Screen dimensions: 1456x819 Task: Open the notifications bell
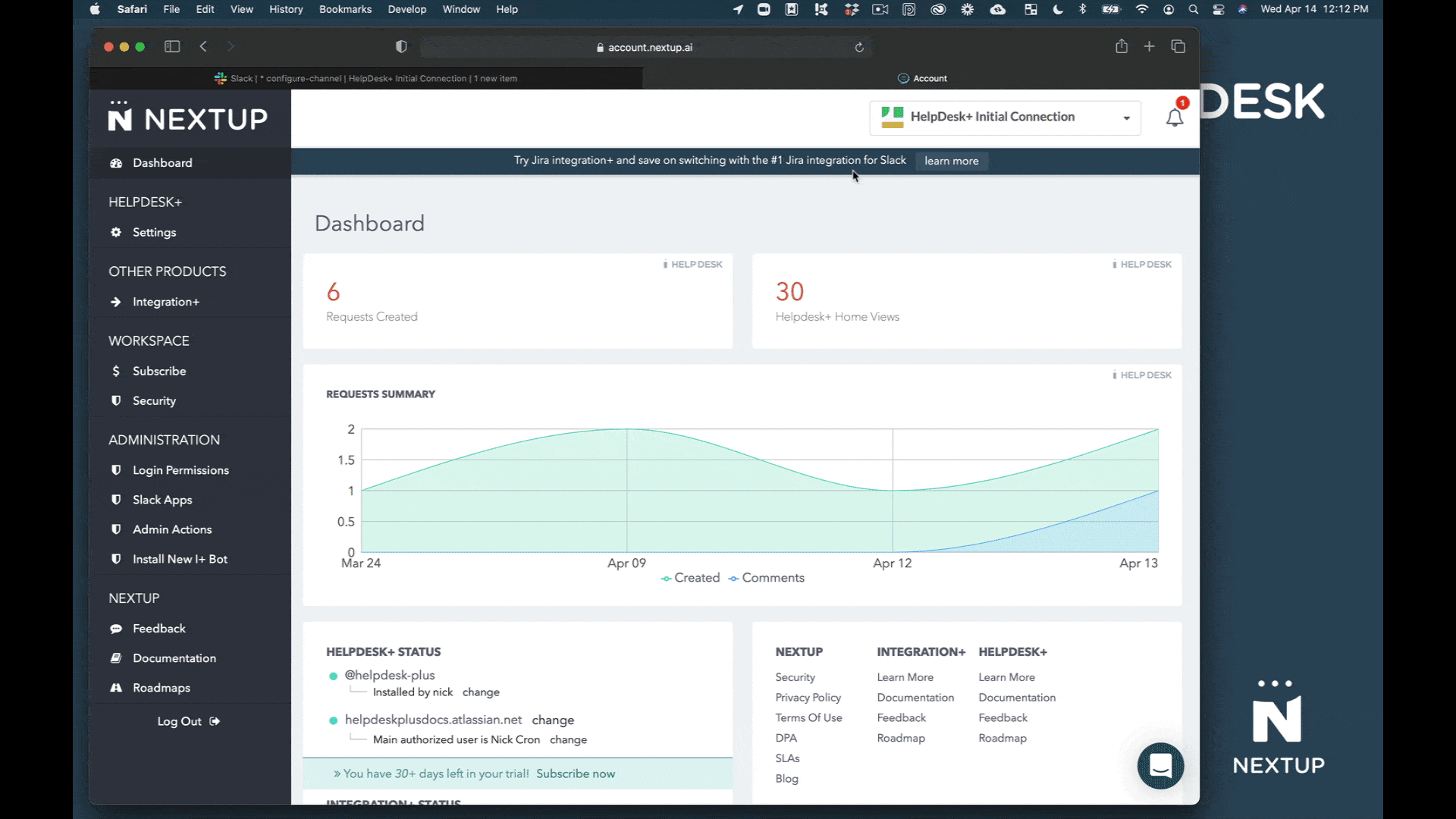click(1175, 117)
